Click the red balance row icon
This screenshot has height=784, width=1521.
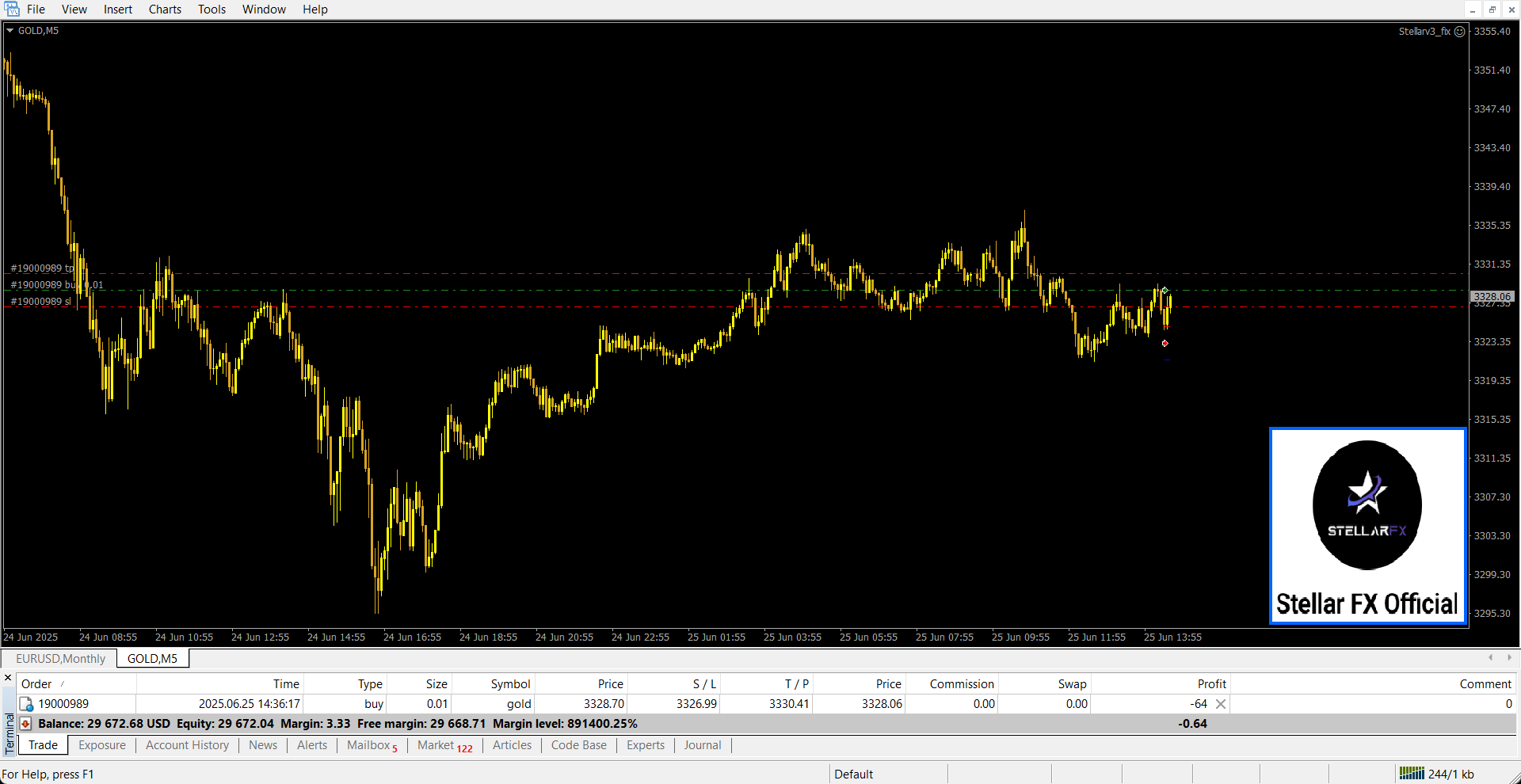25,724
